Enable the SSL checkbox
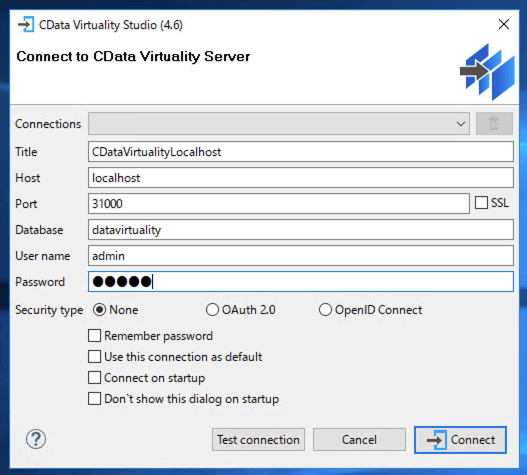527x475 pixels. pos(481,203)
